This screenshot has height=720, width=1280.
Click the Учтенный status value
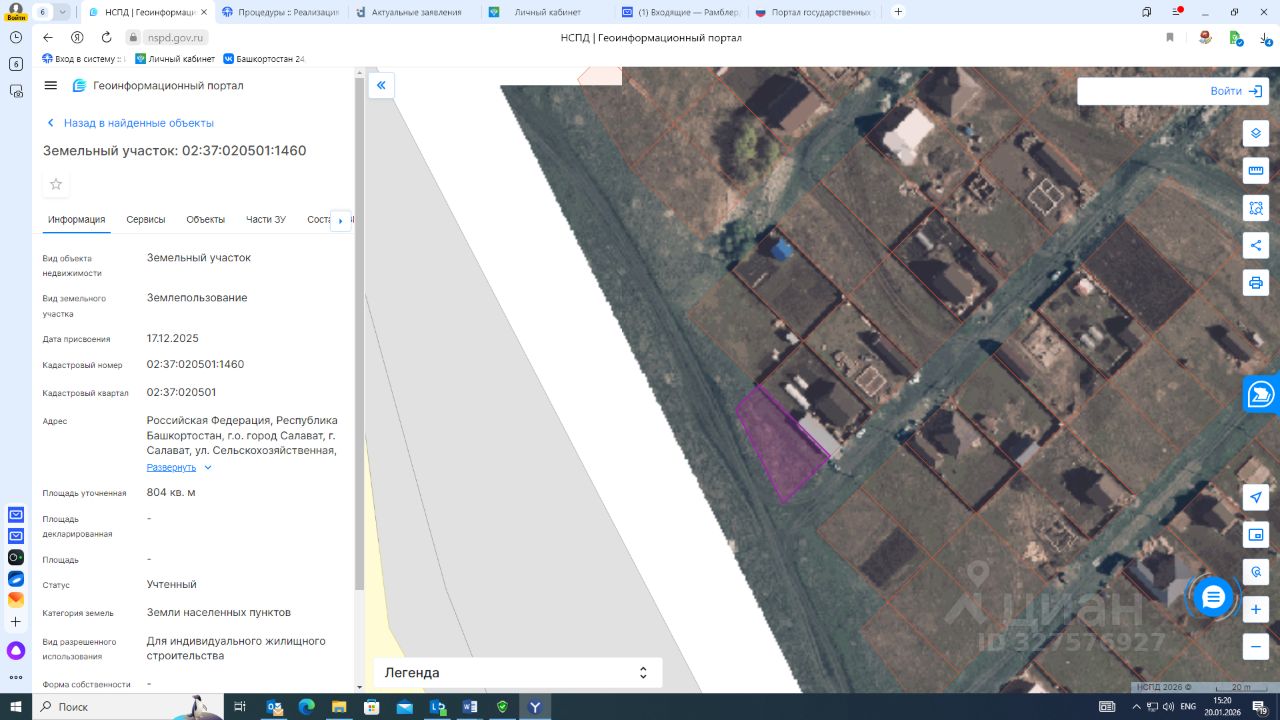[x=172, y=584]
